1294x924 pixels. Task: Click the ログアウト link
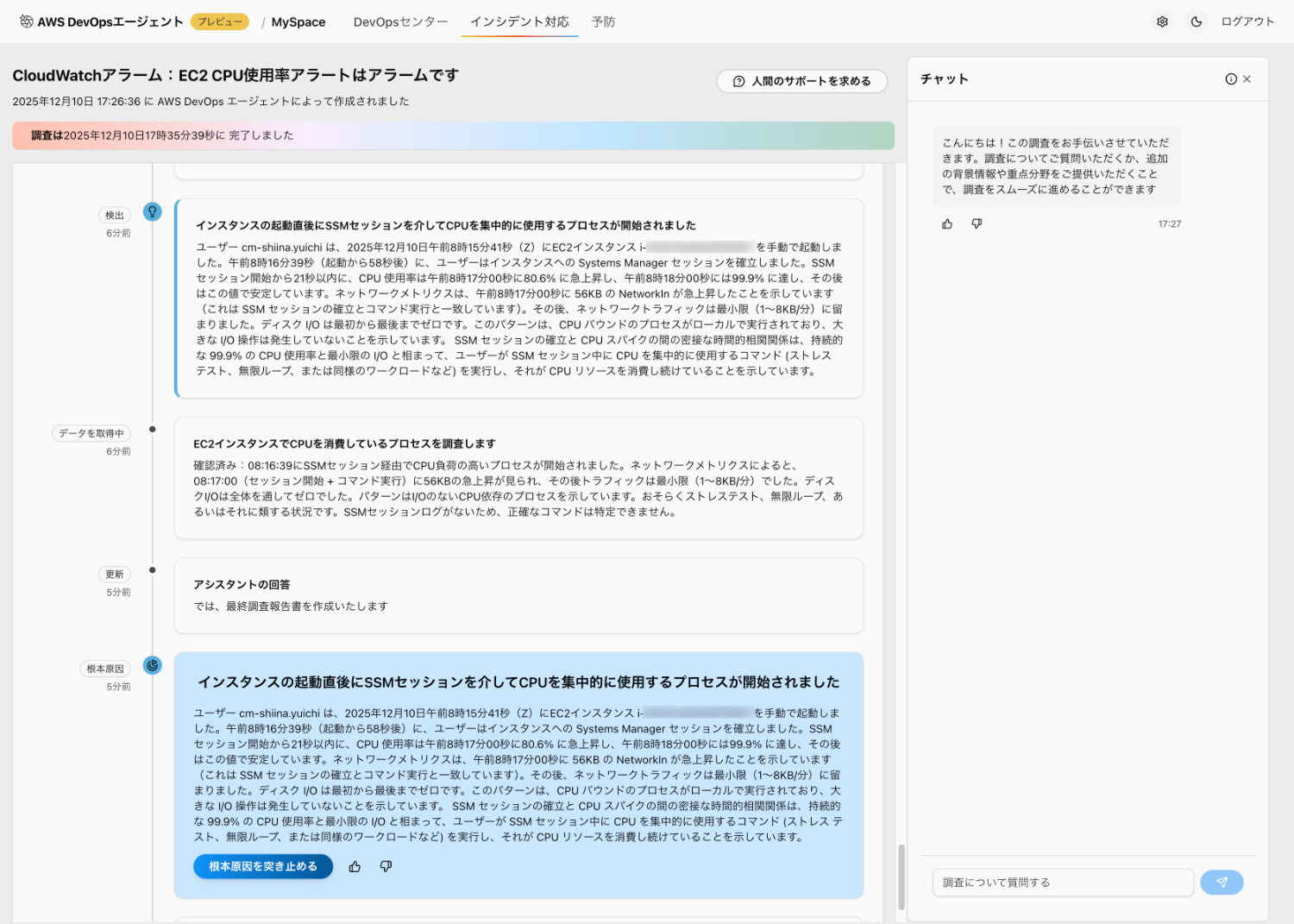coord(1247,22)
